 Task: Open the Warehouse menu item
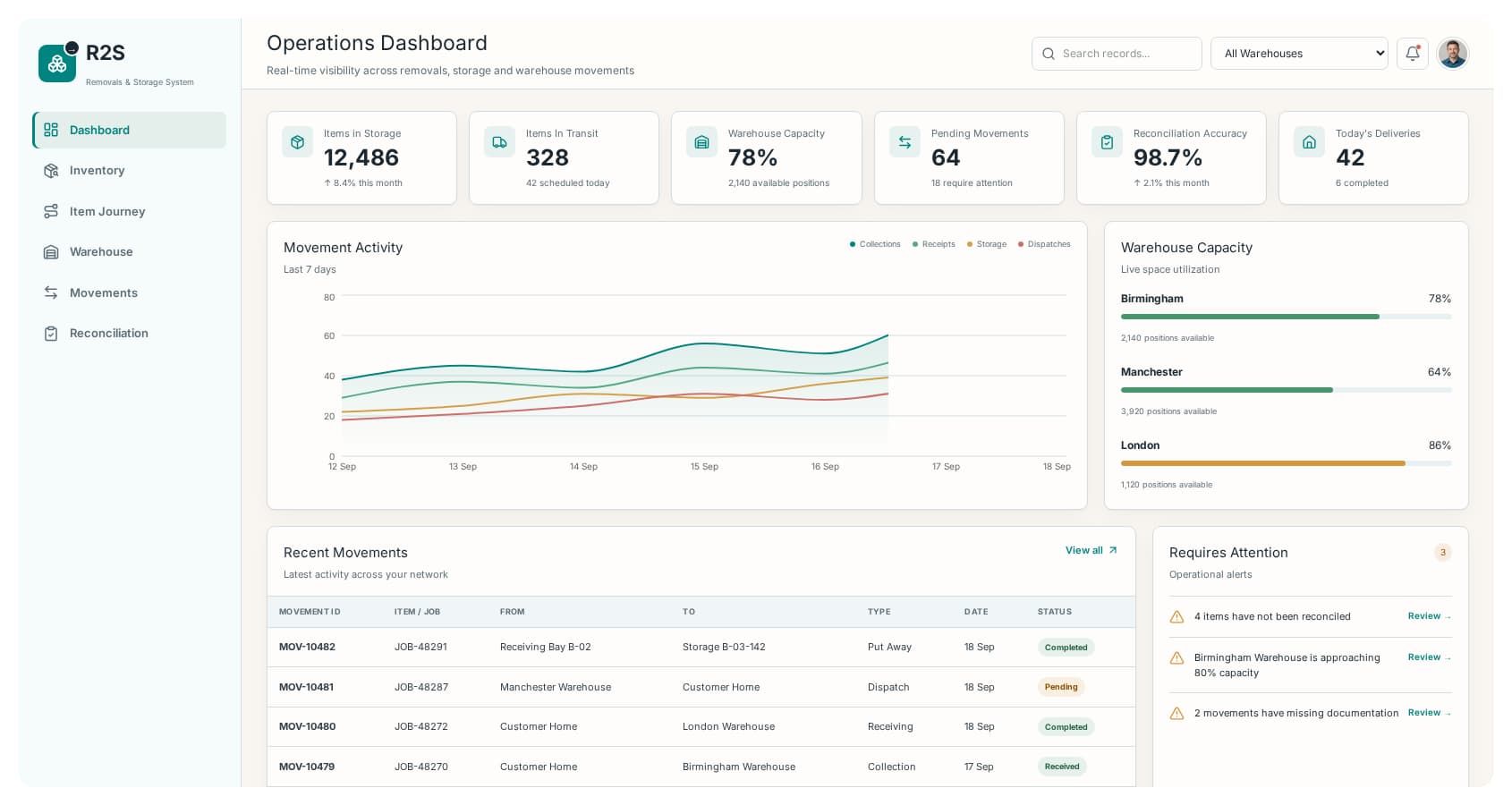coord(130,252)
